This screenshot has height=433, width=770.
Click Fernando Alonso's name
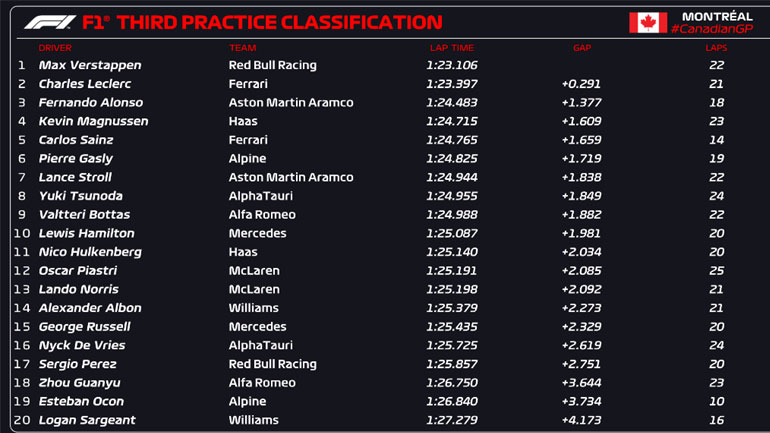tap(90, 103)
